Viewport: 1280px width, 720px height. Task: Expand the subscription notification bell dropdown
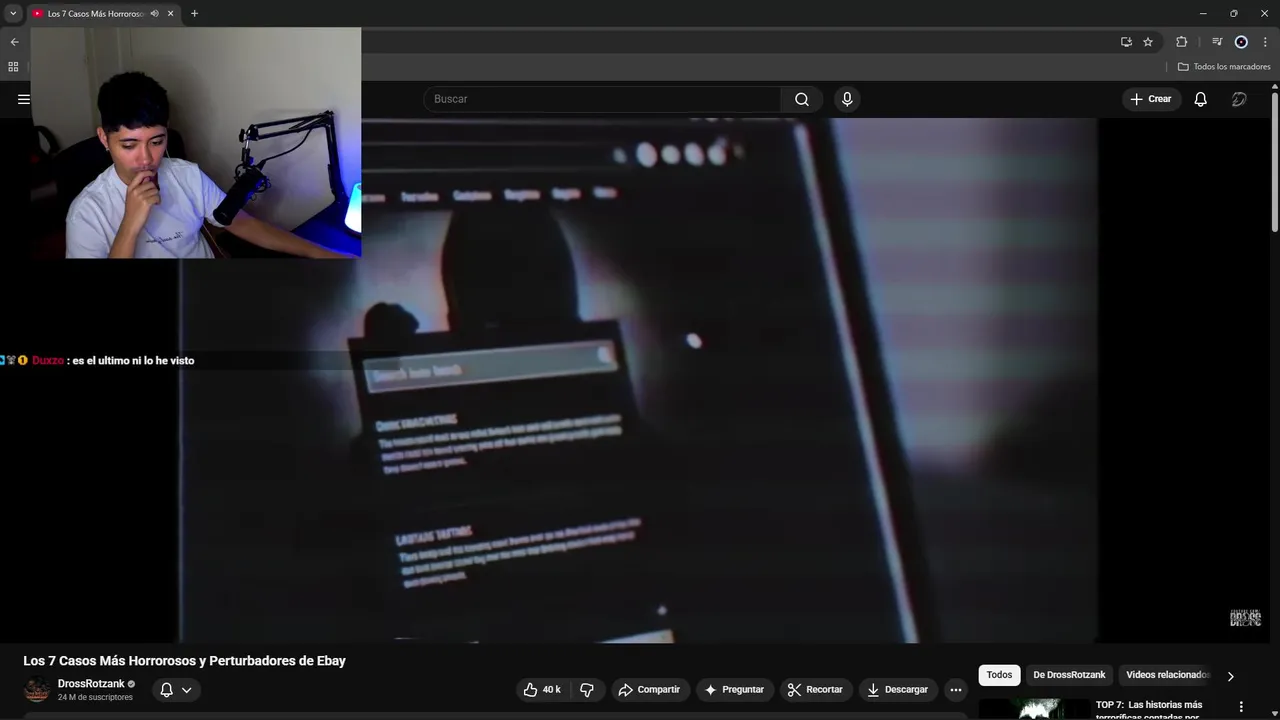[x=176, y=689]
